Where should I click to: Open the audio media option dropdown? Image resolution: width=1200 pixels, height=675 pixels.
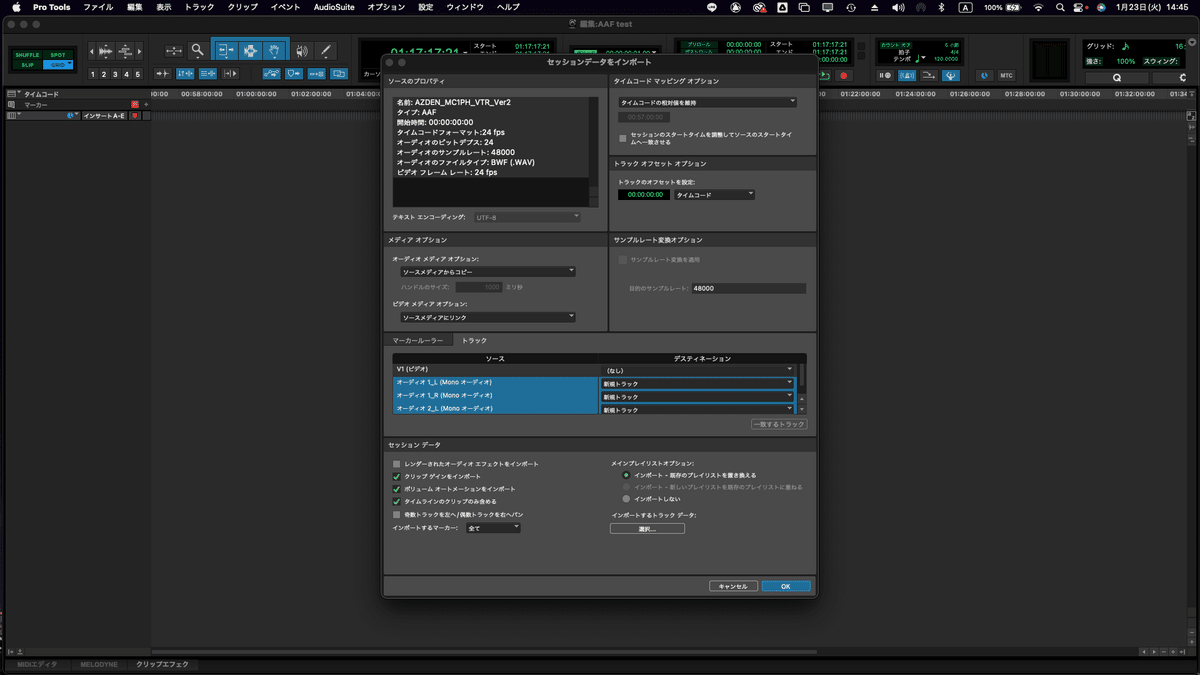tap(487, 271)
